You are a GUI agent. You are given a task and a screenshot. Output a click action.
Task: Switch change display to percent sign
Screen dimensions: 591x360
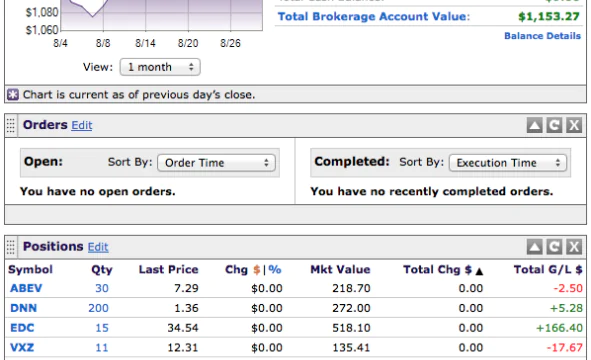[x=275, y=270]
